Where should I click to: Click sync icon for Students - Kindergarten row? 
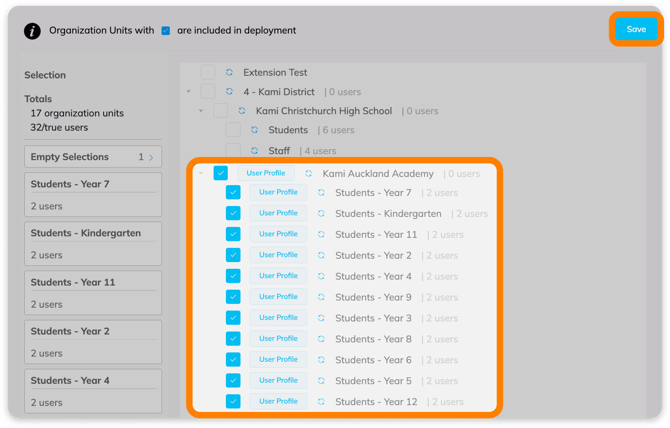tap(321, 214)
